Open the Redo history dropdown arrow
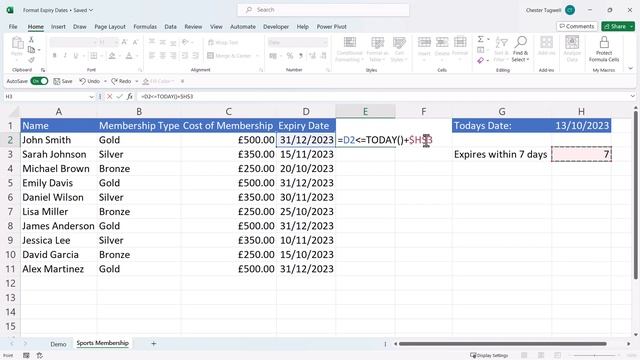 tap(137, 81)
